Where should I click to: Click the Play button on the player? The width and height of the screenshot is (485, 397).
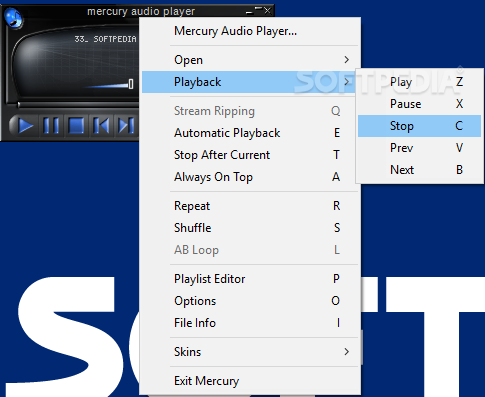(25, 126)
